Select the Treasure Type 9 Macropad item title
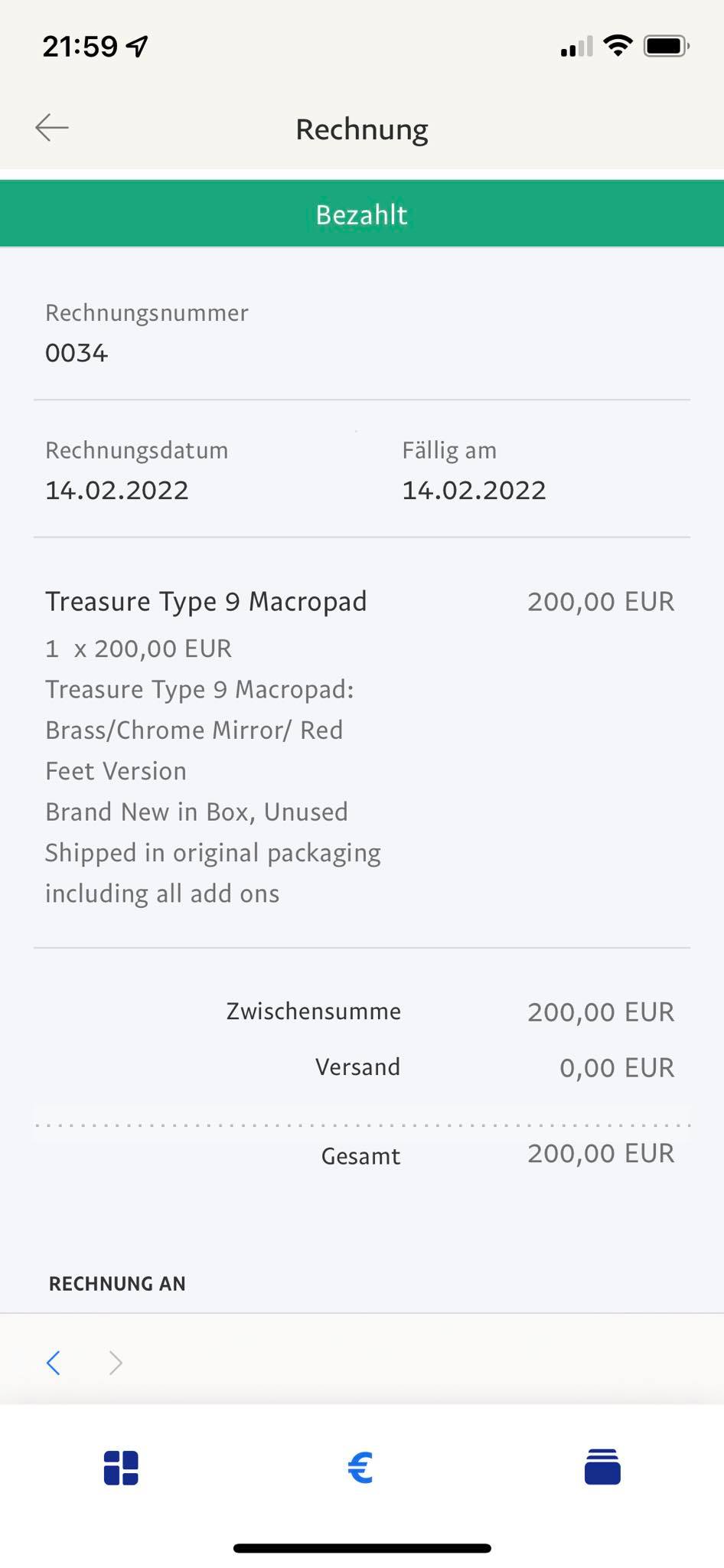The height and width of the screenshot is (1568, 724). [206, 602]
